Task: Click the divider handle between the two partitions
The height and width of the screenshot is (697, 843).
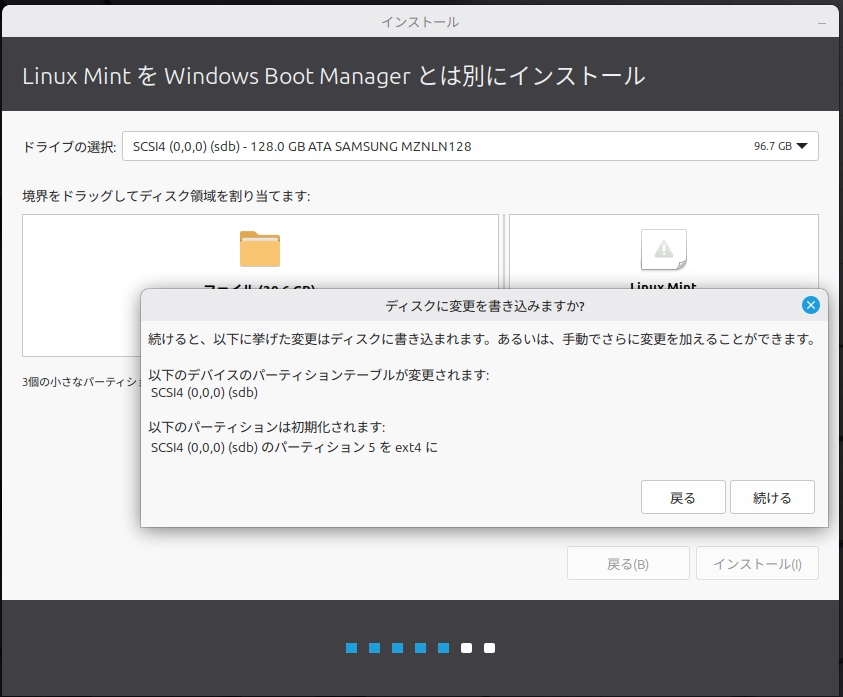Action: (504, 250)
